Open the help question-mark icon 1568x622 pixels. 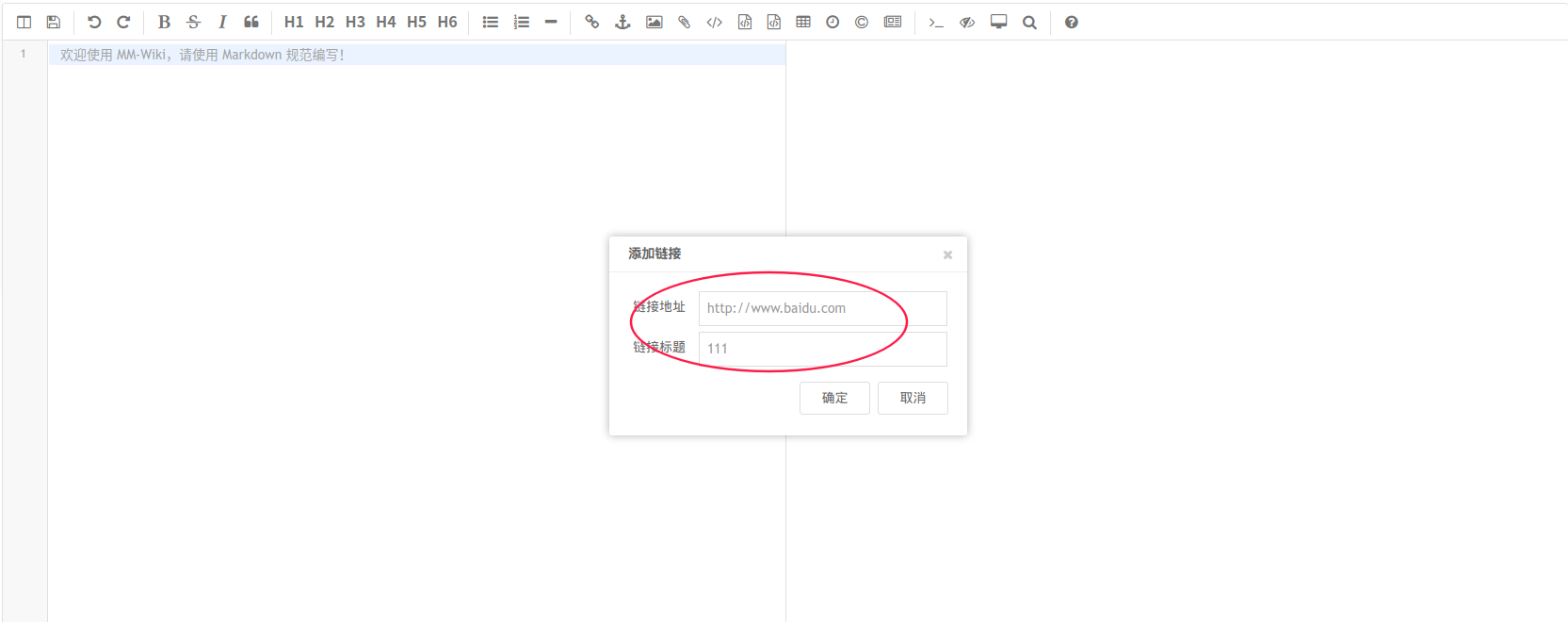(1072, 22)
